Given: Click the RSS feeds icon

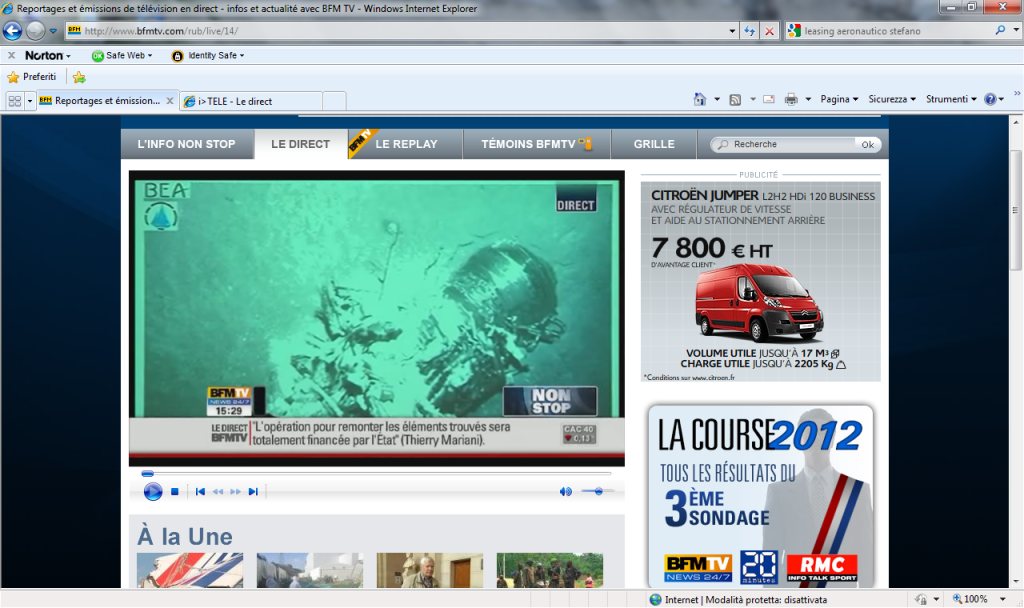Looking at the screenshot, I should 735,99.
